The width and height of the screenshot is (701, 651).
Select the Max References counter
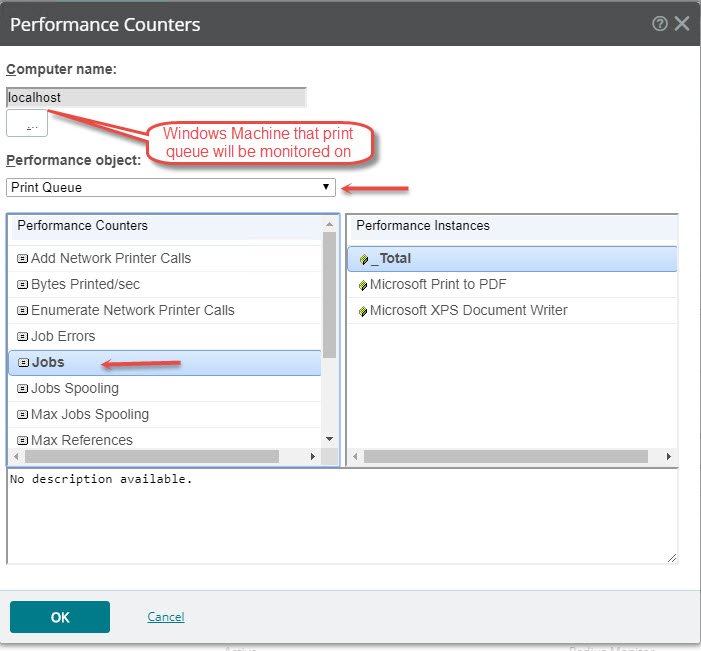[81, 440]
